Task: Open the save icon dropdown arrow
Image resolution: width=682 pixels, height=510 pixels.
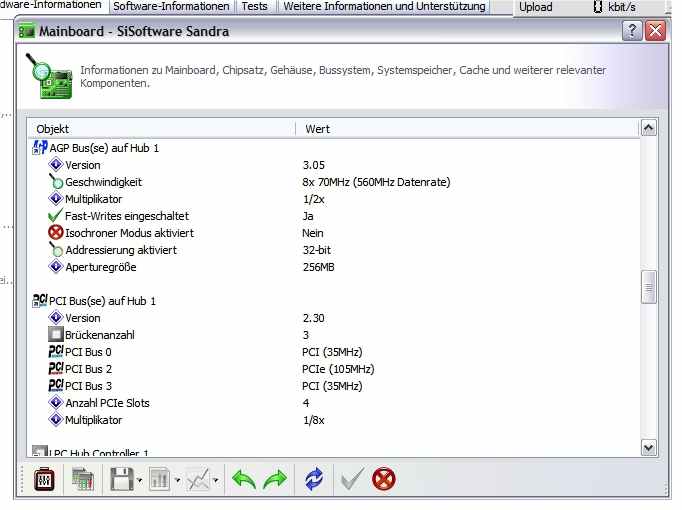Action: [x=140, y=480]
